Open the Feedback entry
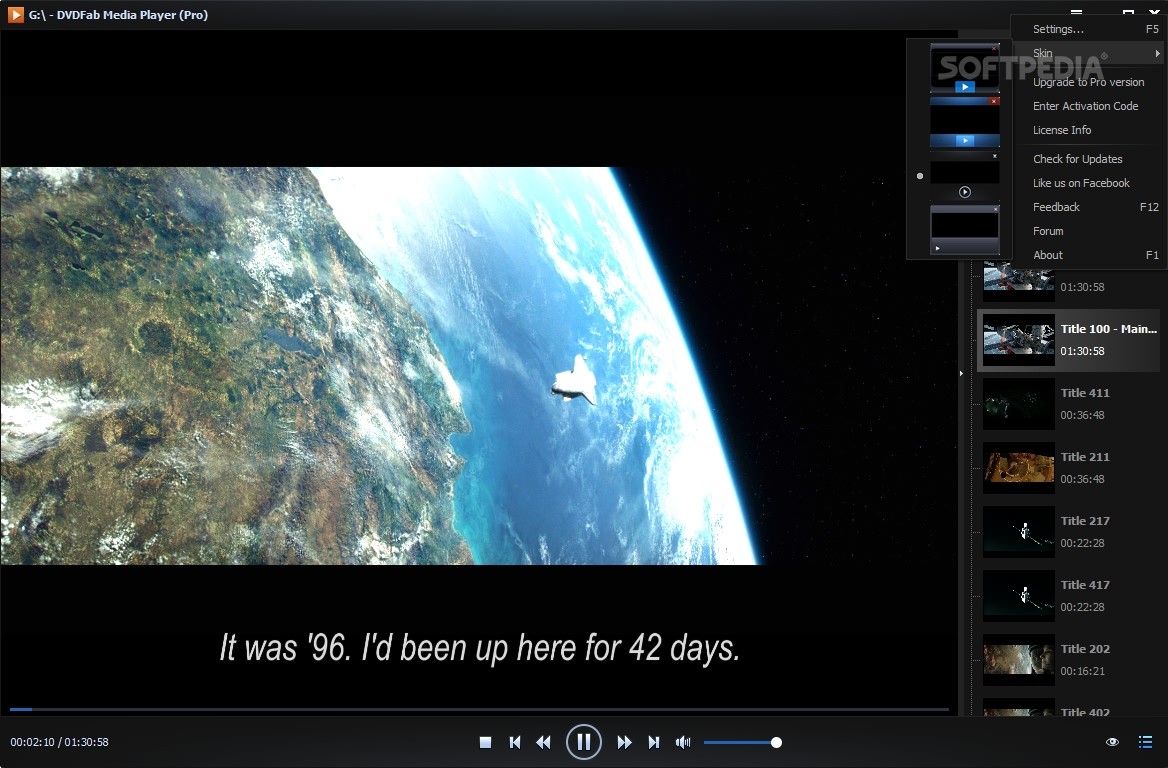 click(1089, 206)
